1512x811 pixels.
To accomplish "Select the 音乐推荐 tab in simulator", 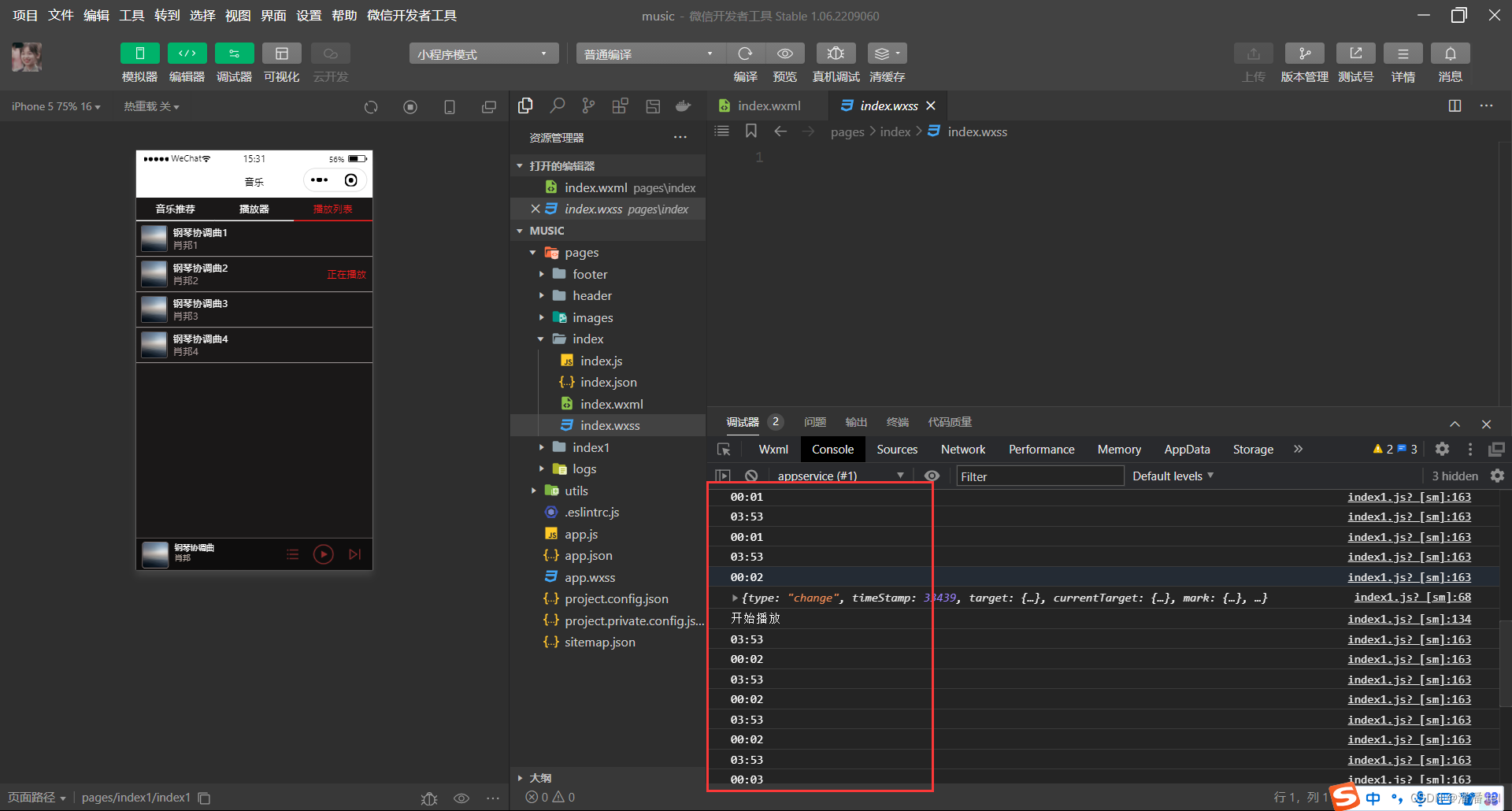I will coord(175,209).
